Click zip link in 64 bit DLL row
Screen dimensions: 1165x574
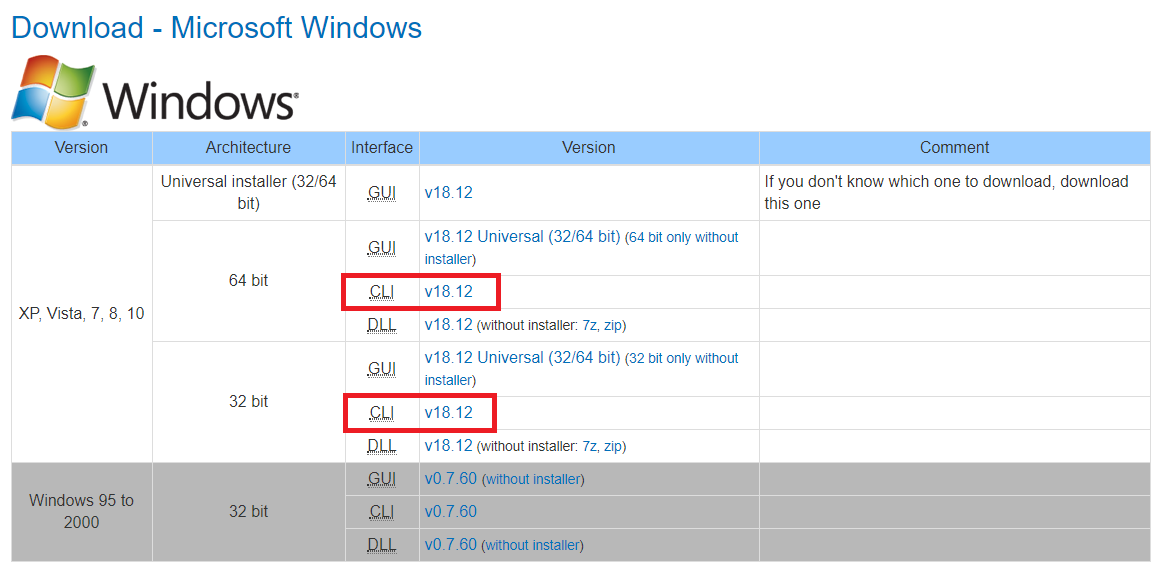612,325
